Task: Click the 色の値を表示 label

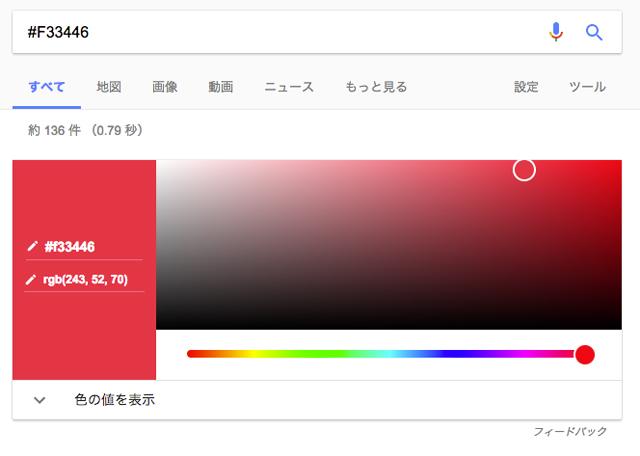Action: 115,400
